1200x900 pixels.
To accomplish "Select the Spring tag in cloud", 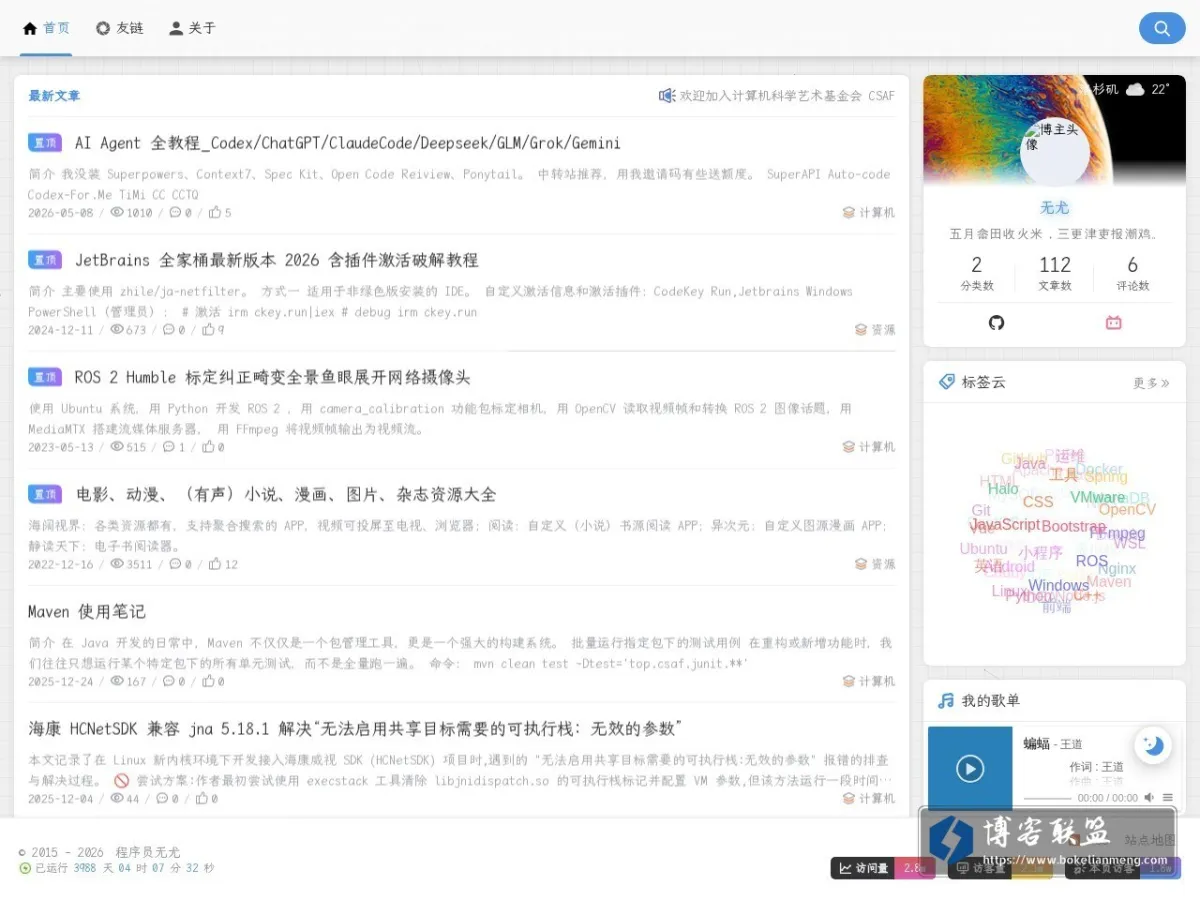I will (1106, 477).
